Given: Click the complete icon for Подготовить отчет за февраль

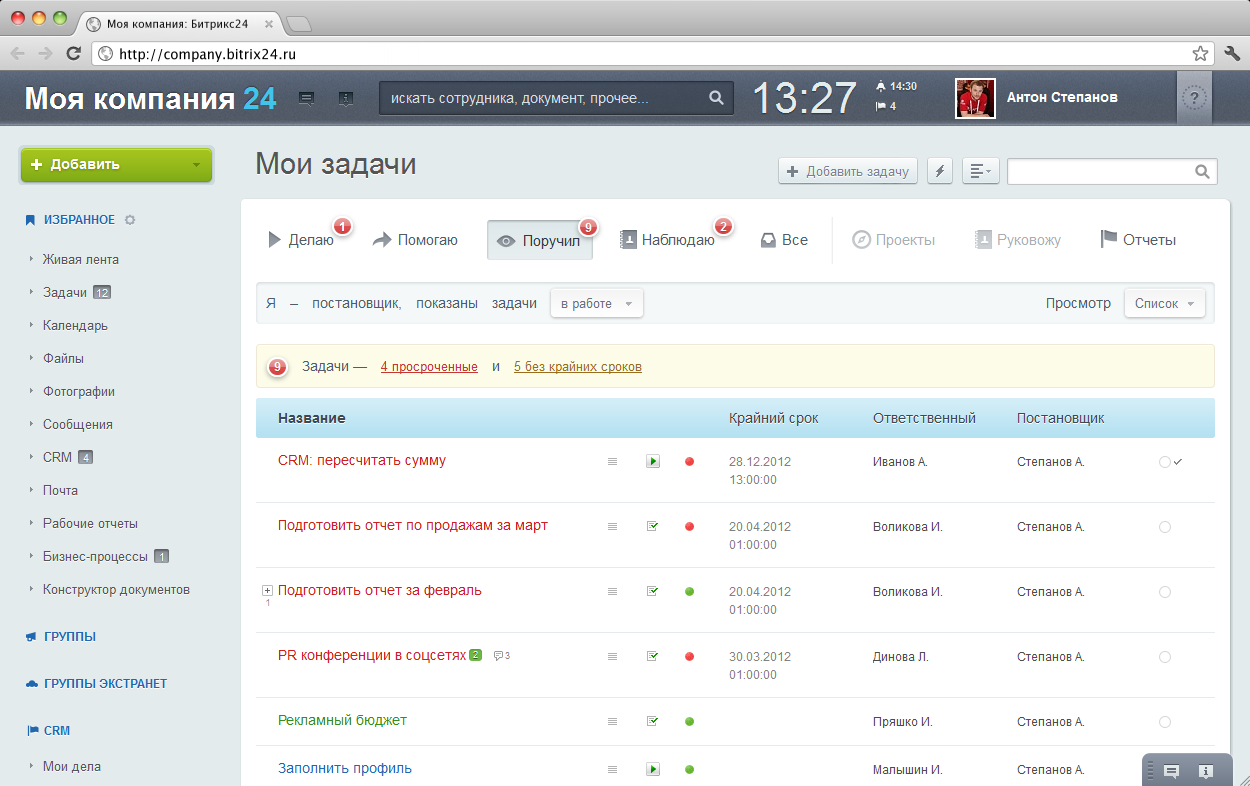Looking at the screenshot, I should (x=653, y=591).
